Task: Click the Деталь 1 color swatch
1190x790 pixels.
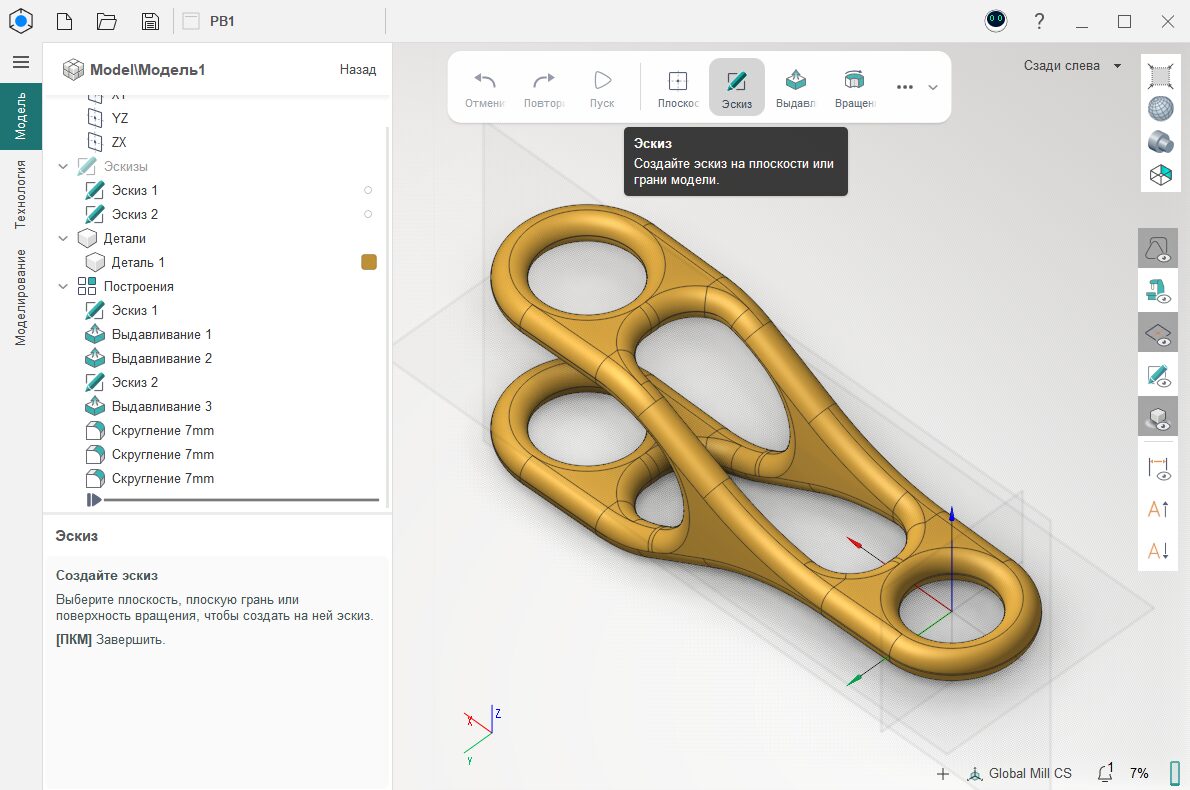Action: coord(369,262)
